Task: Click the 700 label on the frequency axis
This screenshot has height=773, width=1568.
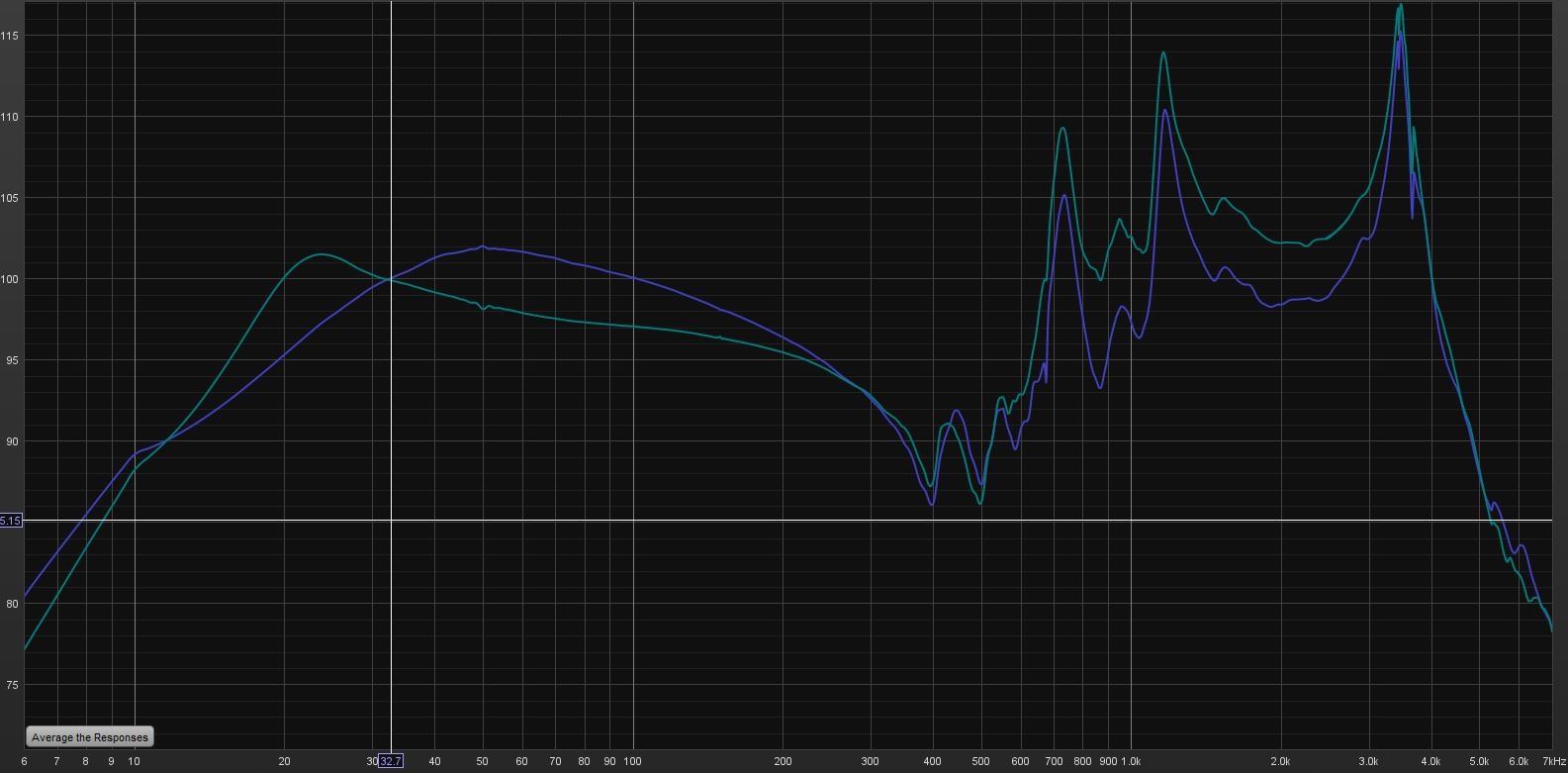Action: 1055,761
